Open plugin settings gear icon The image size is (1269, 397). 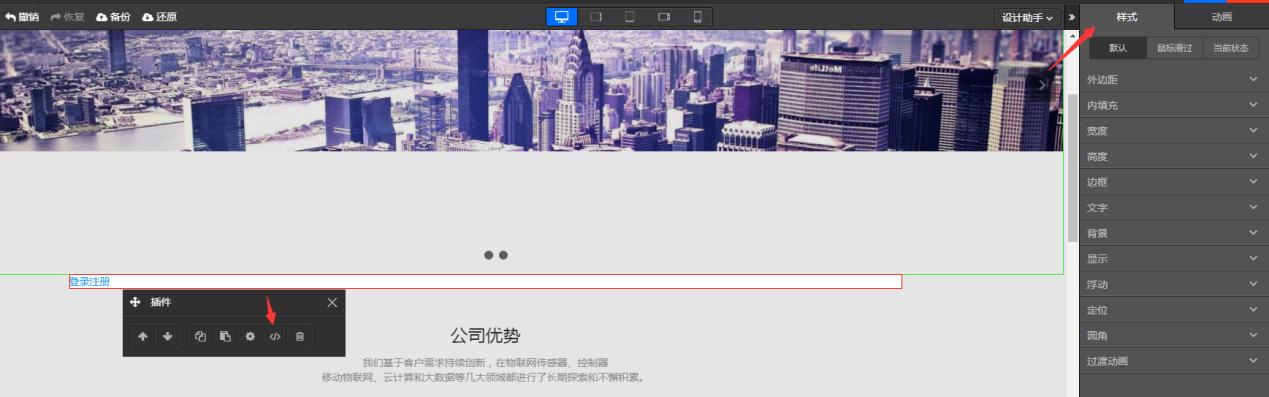tap(250, 337)
